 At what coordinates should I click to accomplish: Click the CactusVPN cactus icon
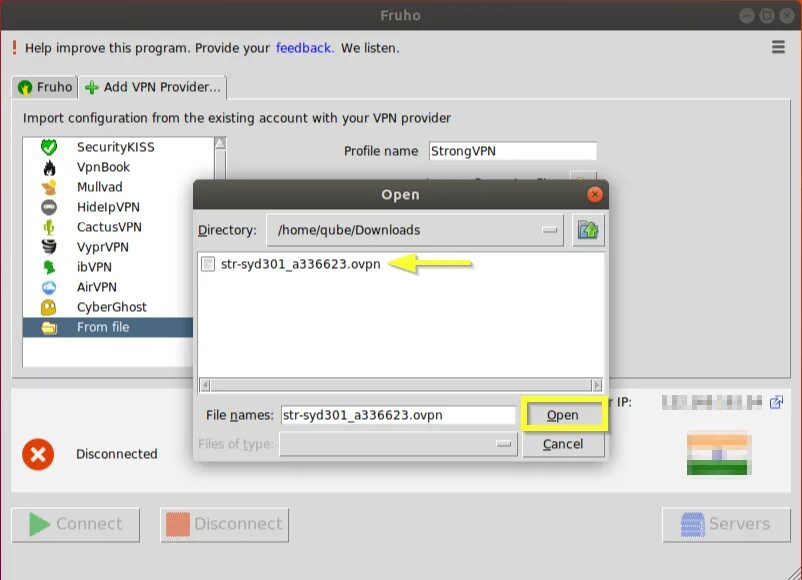(x=49, y=227)
